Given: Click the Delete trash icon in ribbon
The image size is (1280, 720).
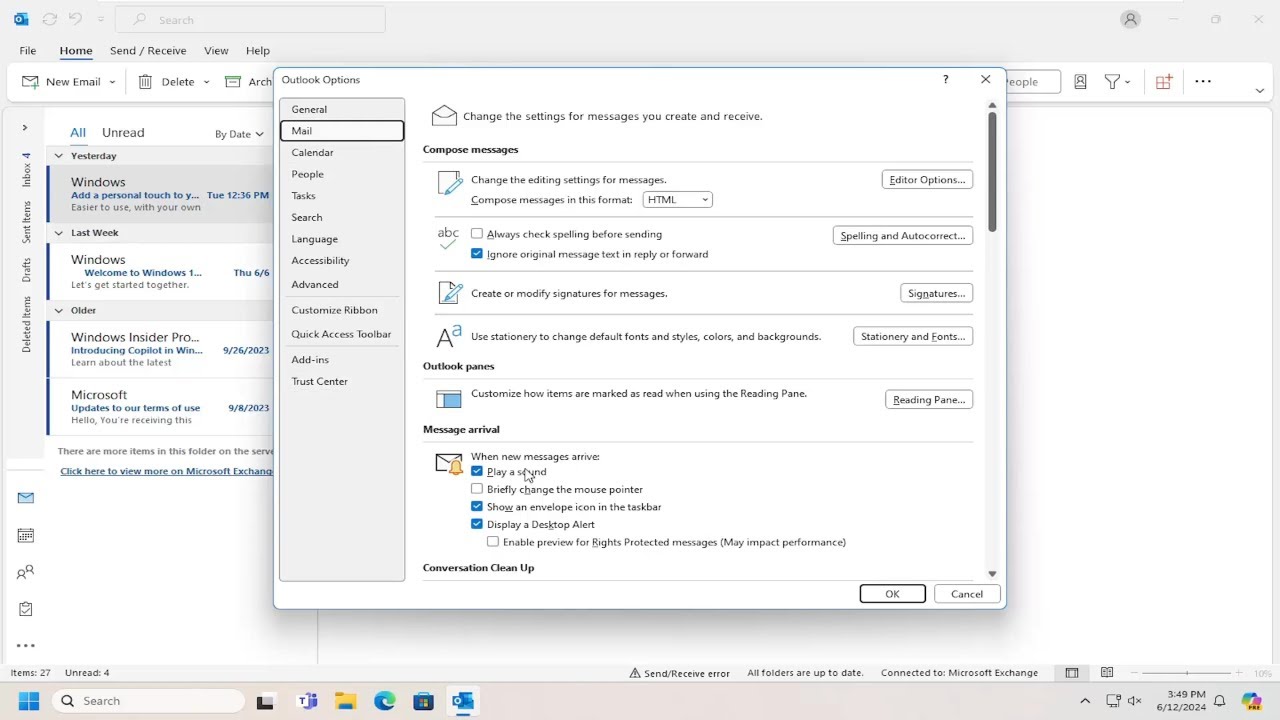Looking at the screenshot, I should point(145,82).
